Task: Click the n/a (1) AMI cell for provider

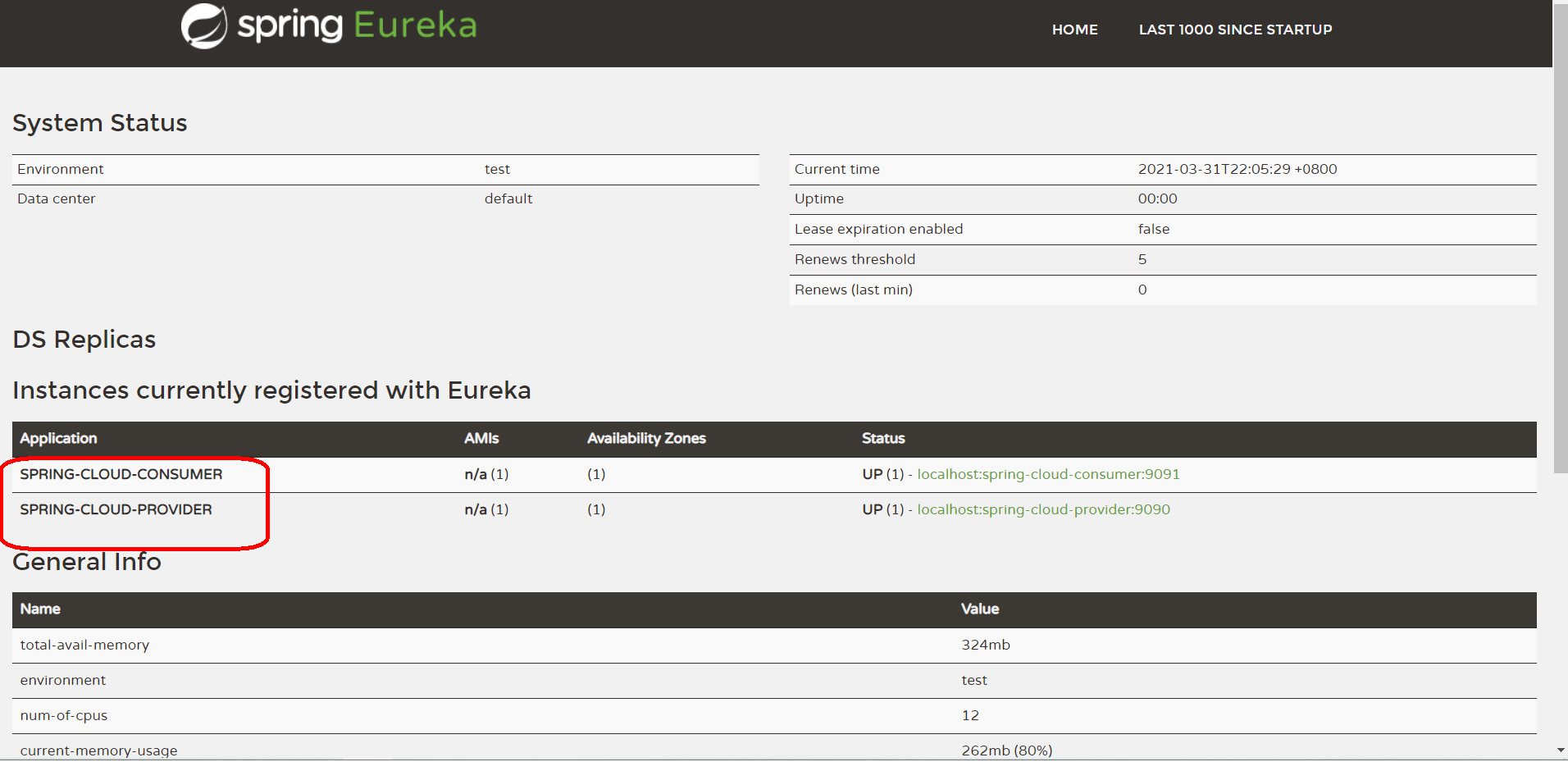Action: point(486,509)
